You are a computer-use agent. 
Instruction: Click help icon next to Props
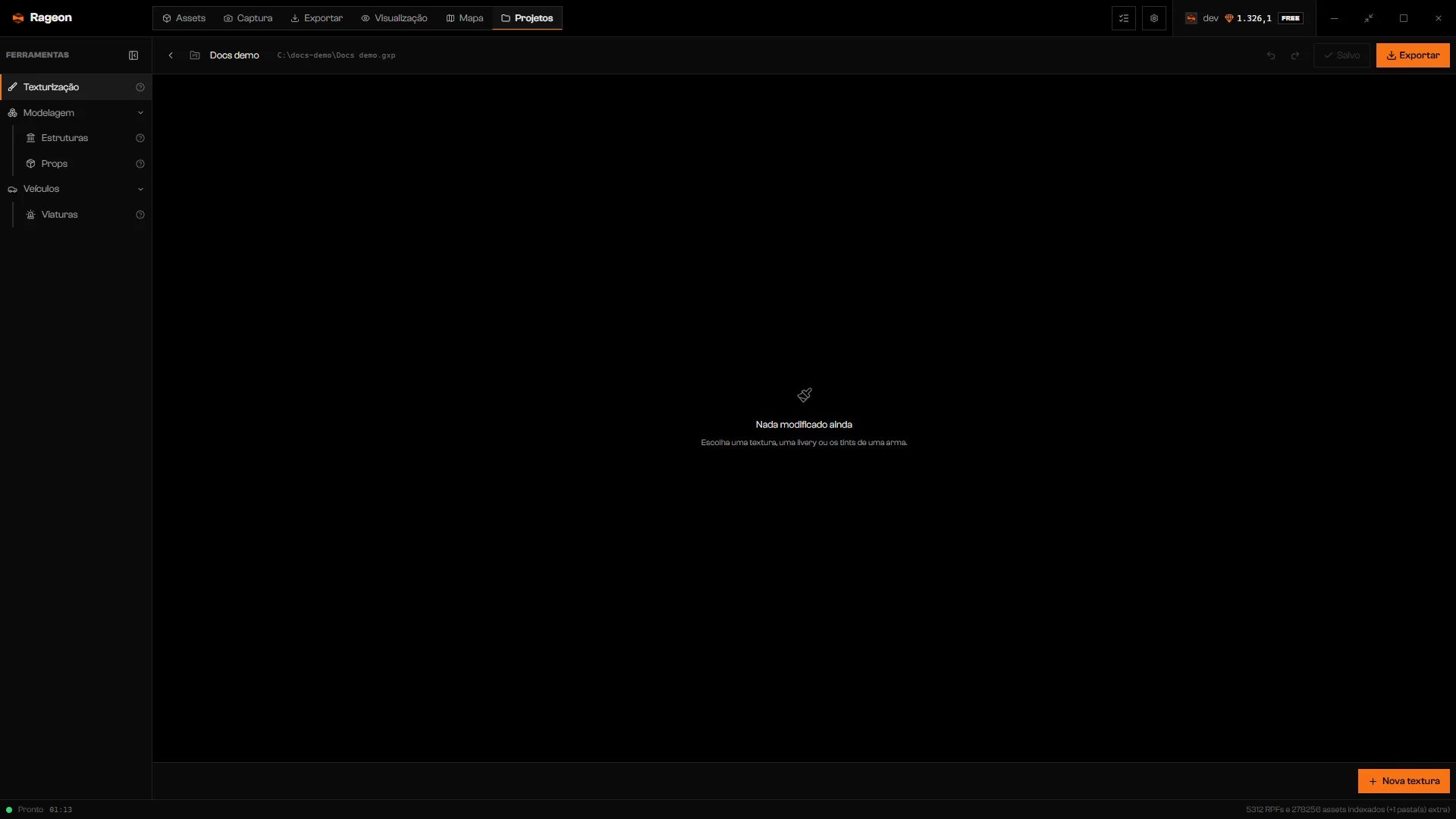pos(140,164)
